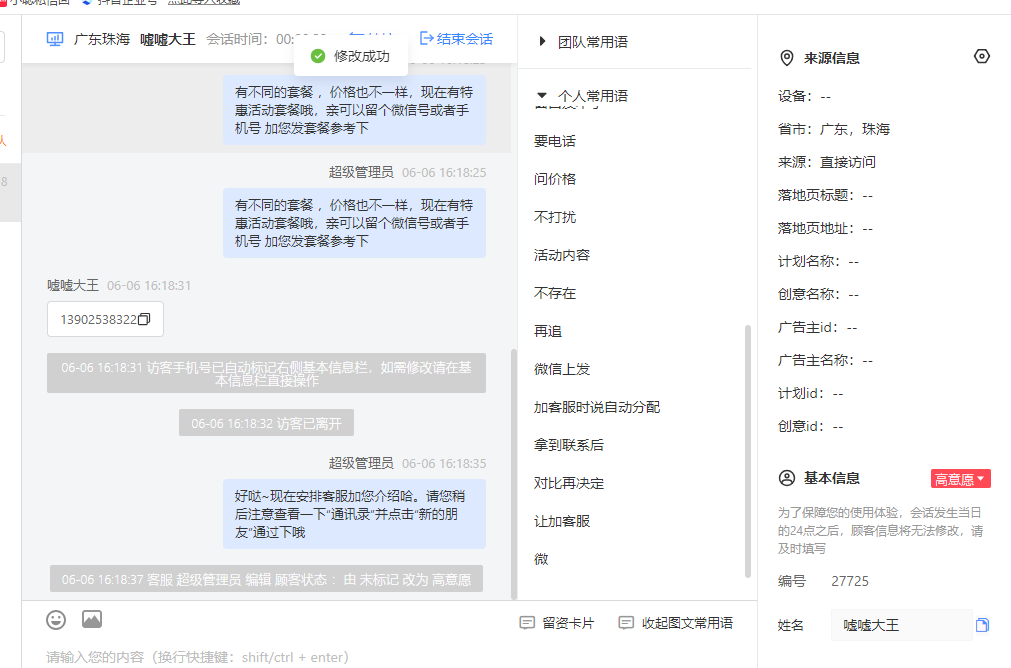Open the hexagon settings icon in 来源信息

click(981, 57)
